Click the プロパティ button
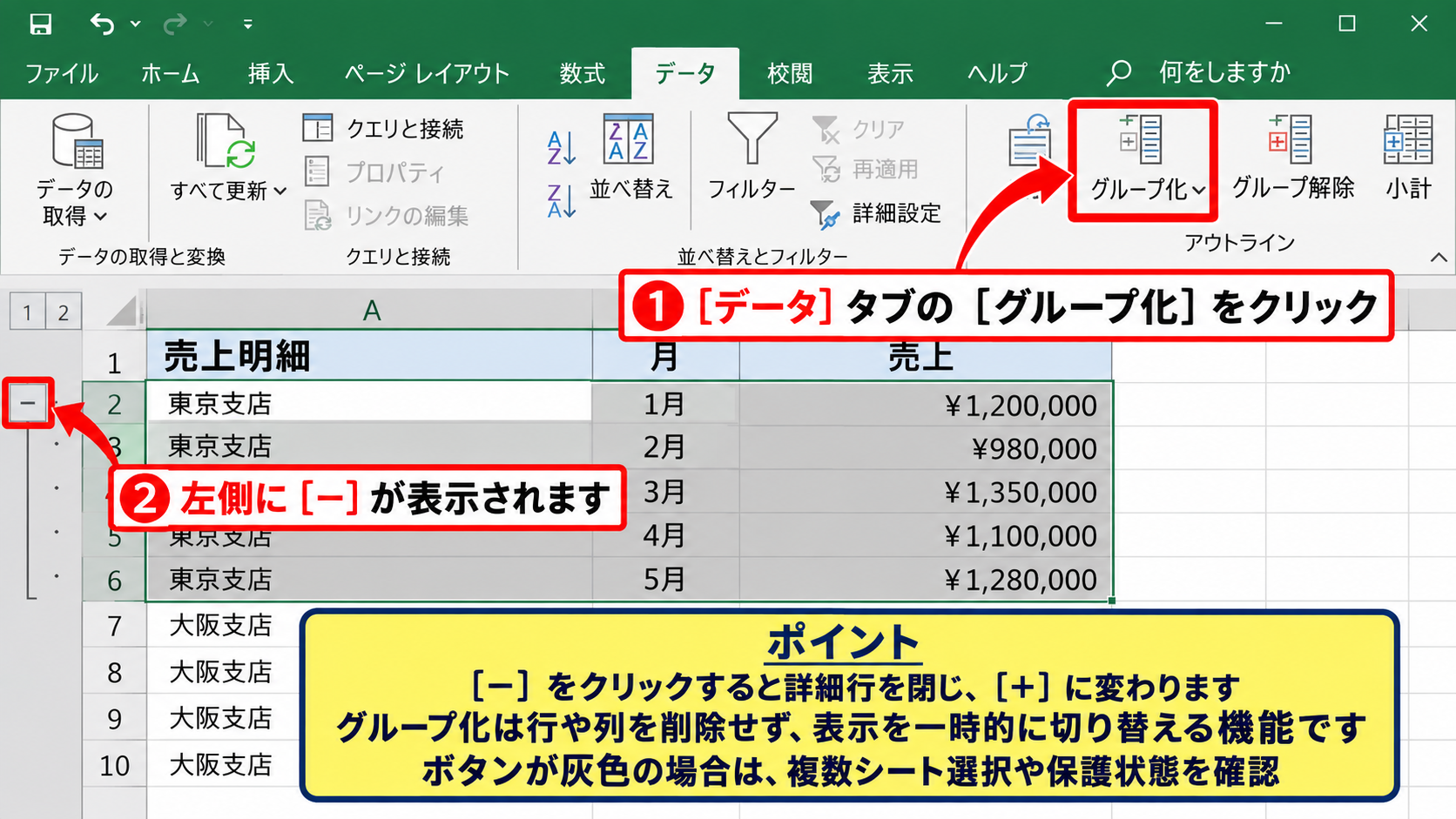This screenshot has height=819, width=1456. pos(374,171)
